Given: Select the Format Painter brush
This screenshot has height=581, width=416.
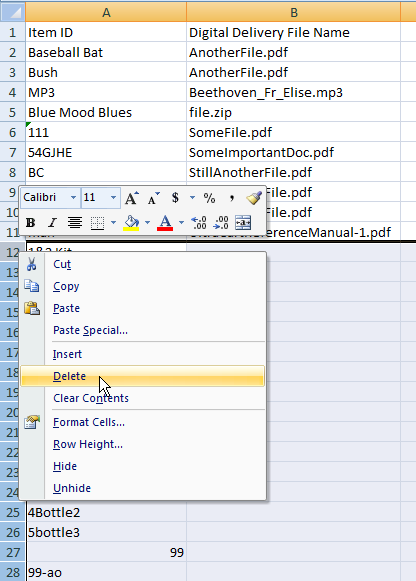Looking at the screenshot, I should point(254,198).
